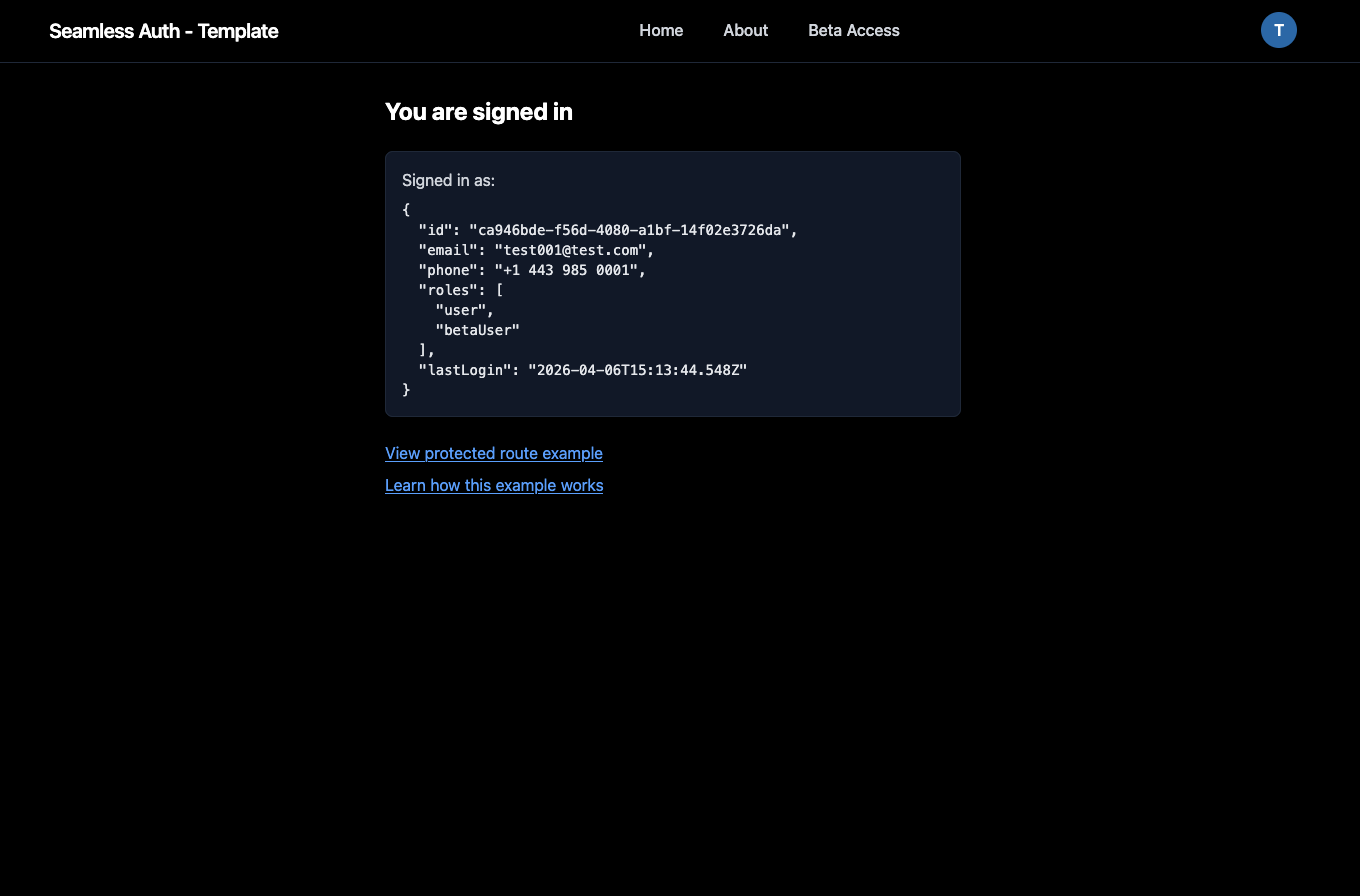Open the user avatar "T" menu
Viewport: 1360px width, 896px height.
(x=1278, y=30)
